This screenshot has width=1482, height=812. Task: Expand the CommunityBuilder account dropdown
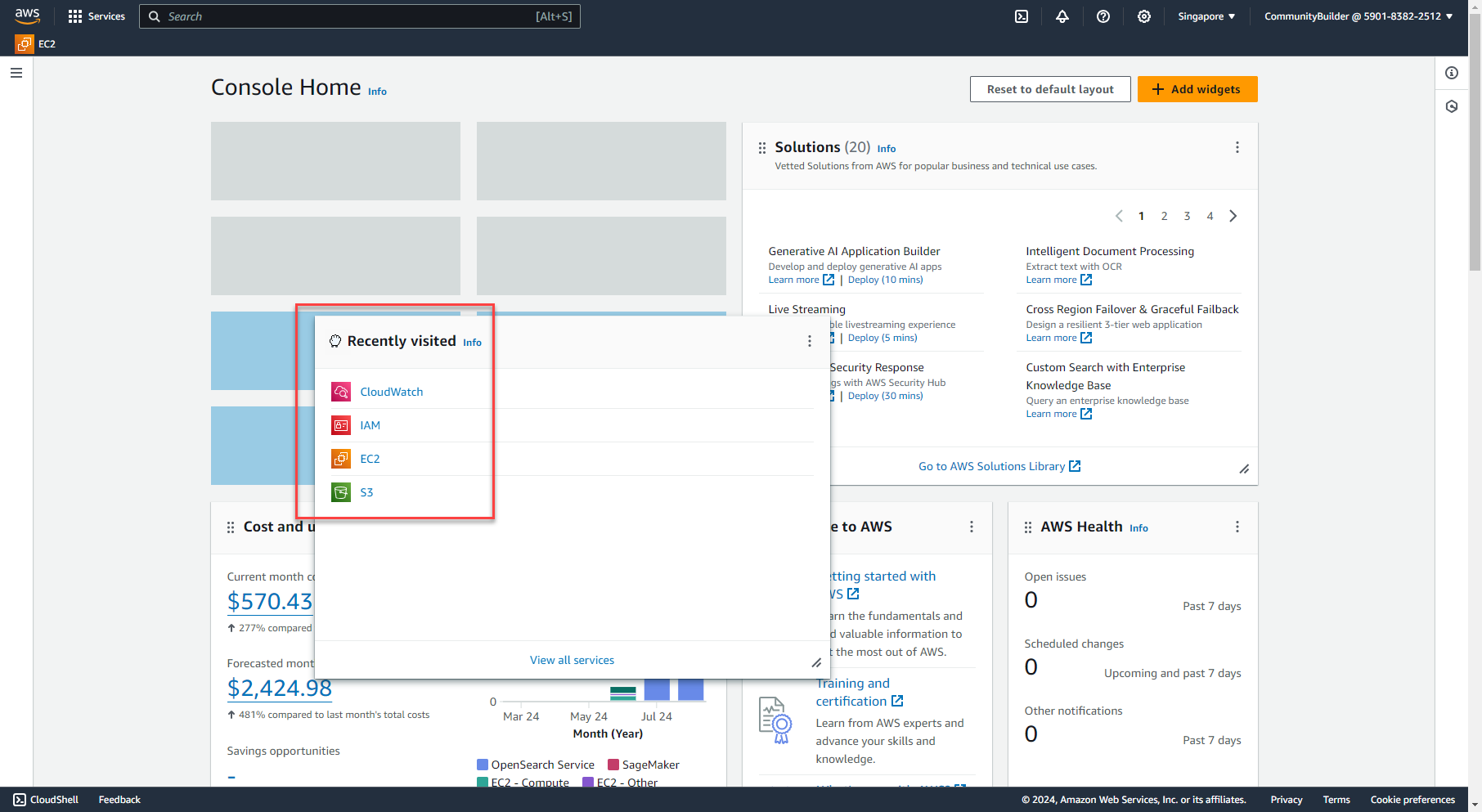pyautogui.click(x=1358, y=16)
